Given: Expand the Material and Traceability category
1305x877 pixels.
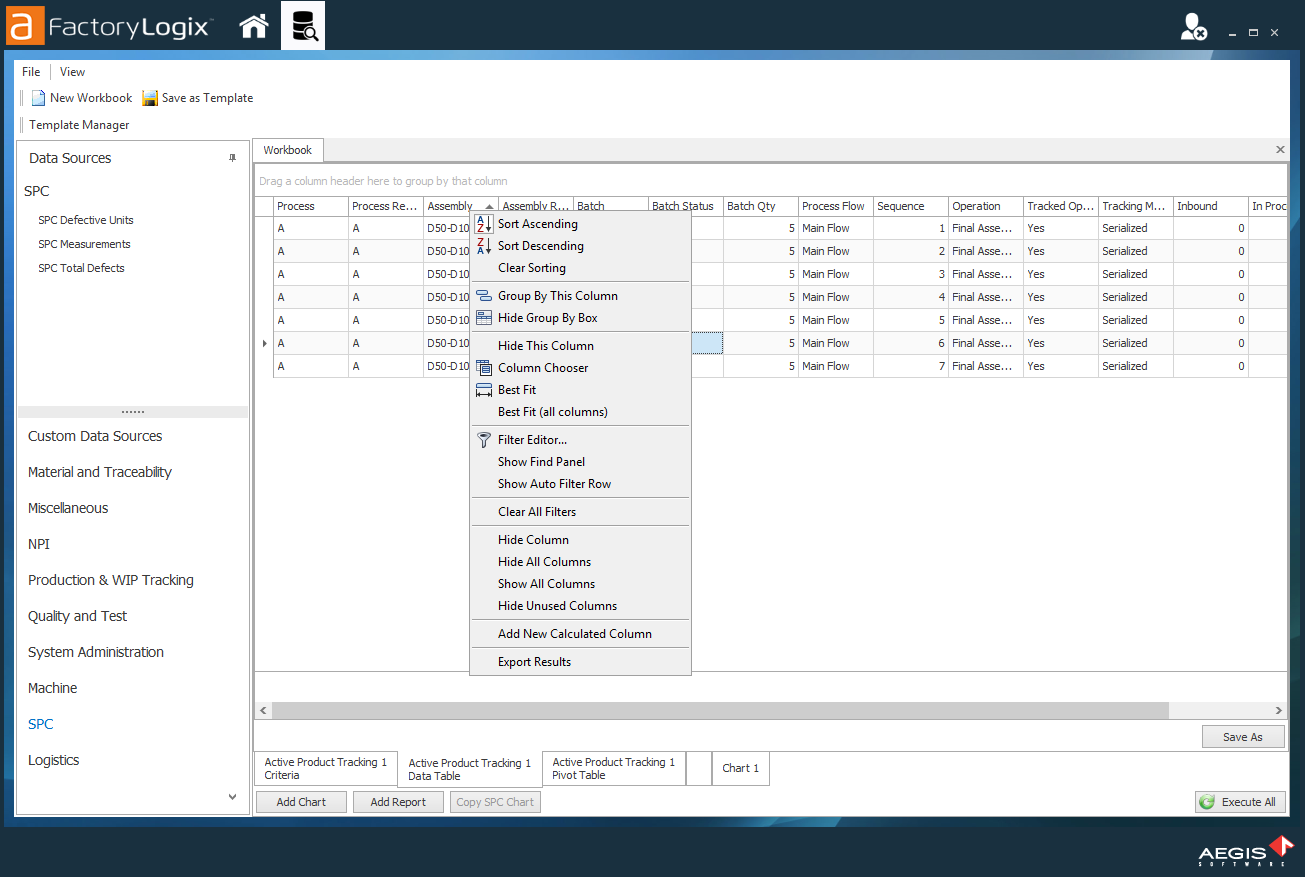Looking at the screenshot, I should click(99, 471).
